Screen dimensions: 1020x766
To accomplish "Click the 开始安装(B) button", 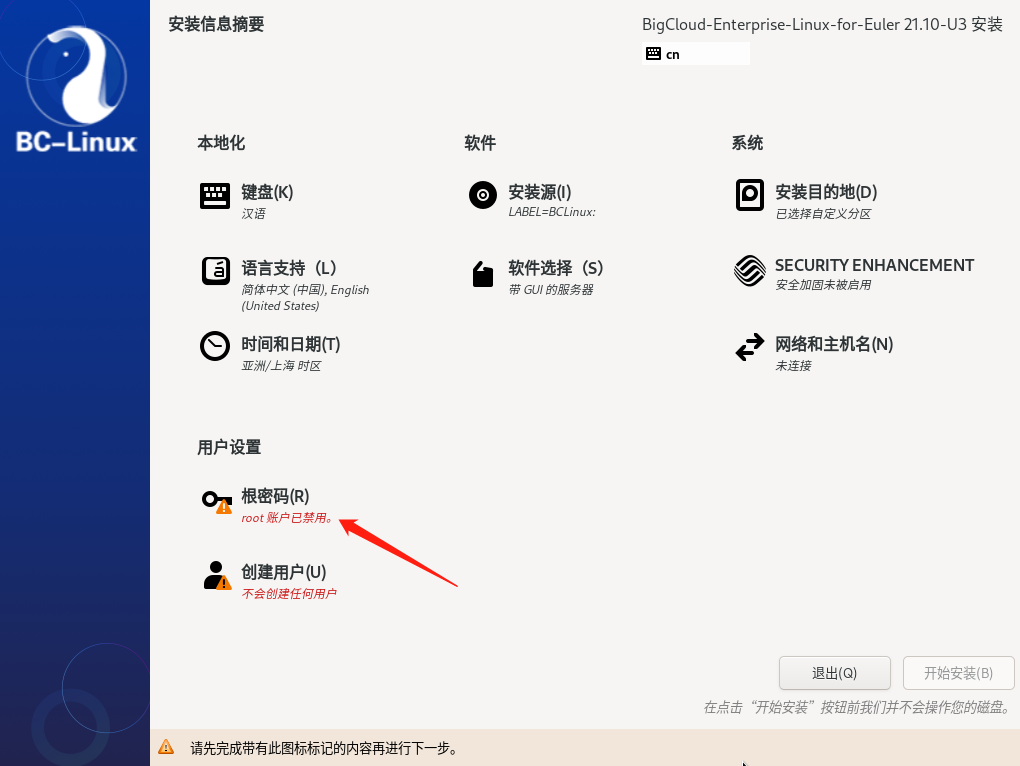I will [x=958, y=673].
